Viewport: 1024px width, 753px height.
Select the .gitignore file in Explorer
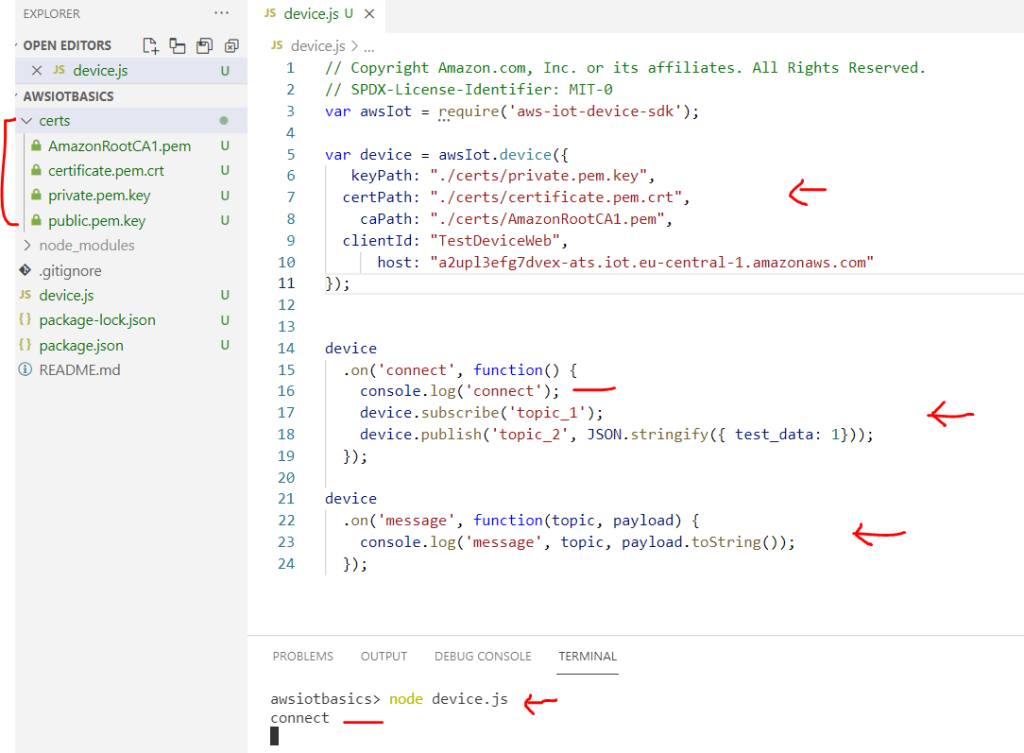click(70, 270)
